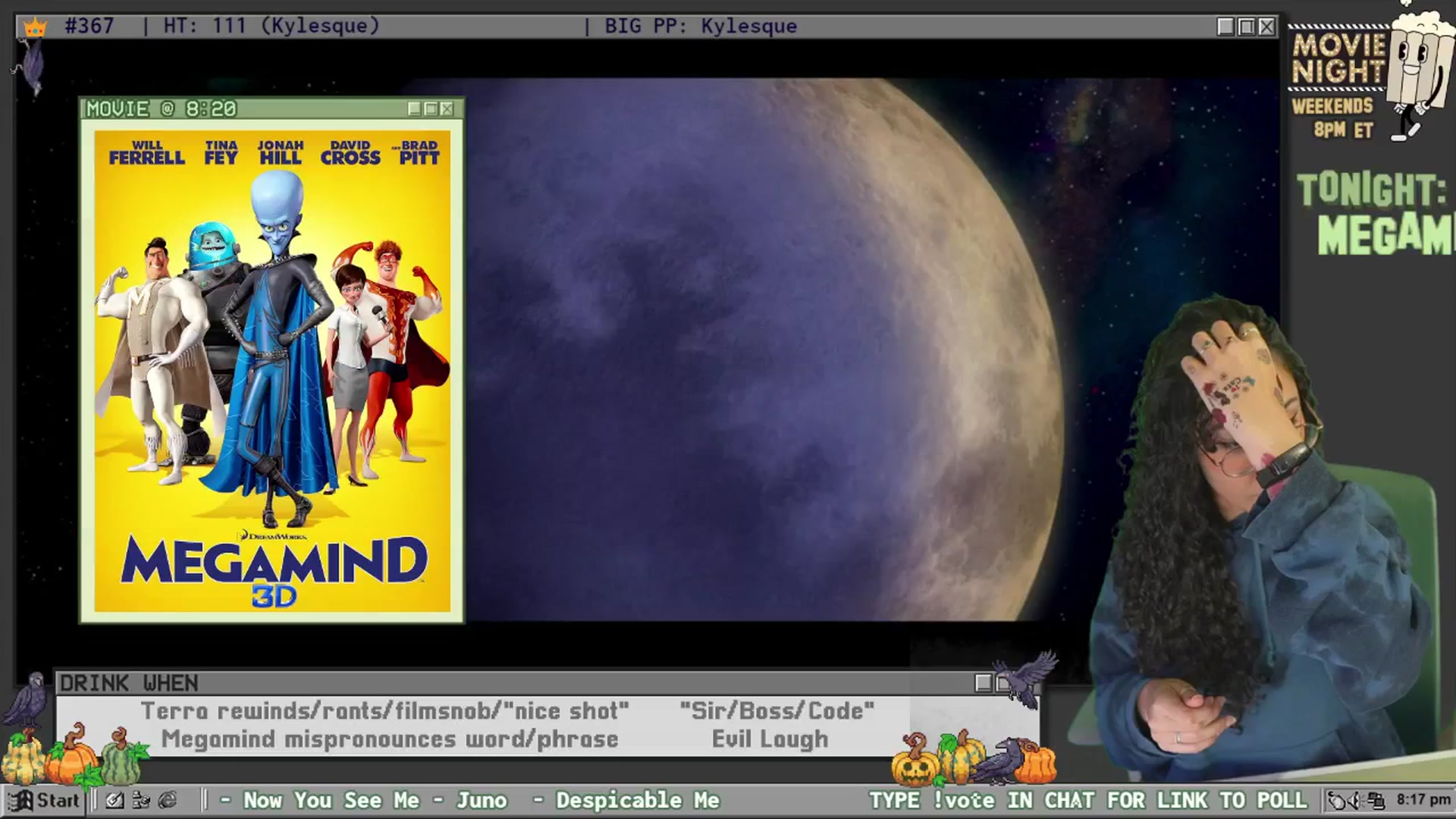Click 'HT: 111 (Kylesque)' title text
The image size is (1456, 819).
(271, 26)
